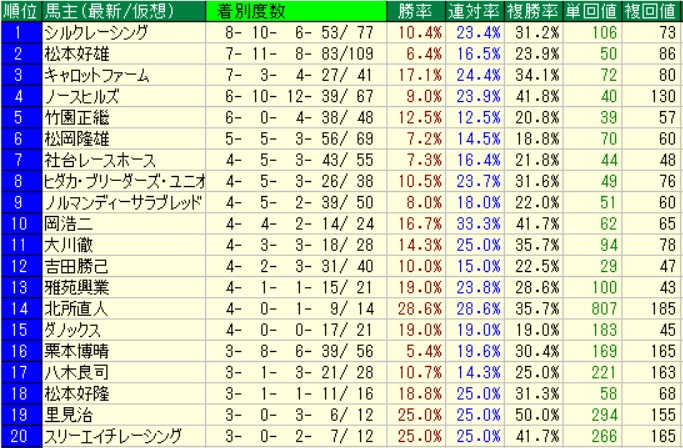
Task: Click 単回値 94 for 大川徹
Action: tap(609, 245)
